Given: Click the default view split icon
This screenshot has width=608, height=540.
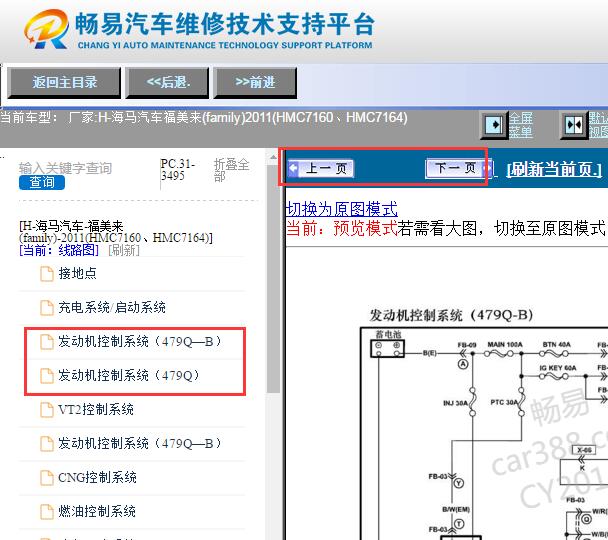Looking at the screenshot, I should [x=574, y=125].
